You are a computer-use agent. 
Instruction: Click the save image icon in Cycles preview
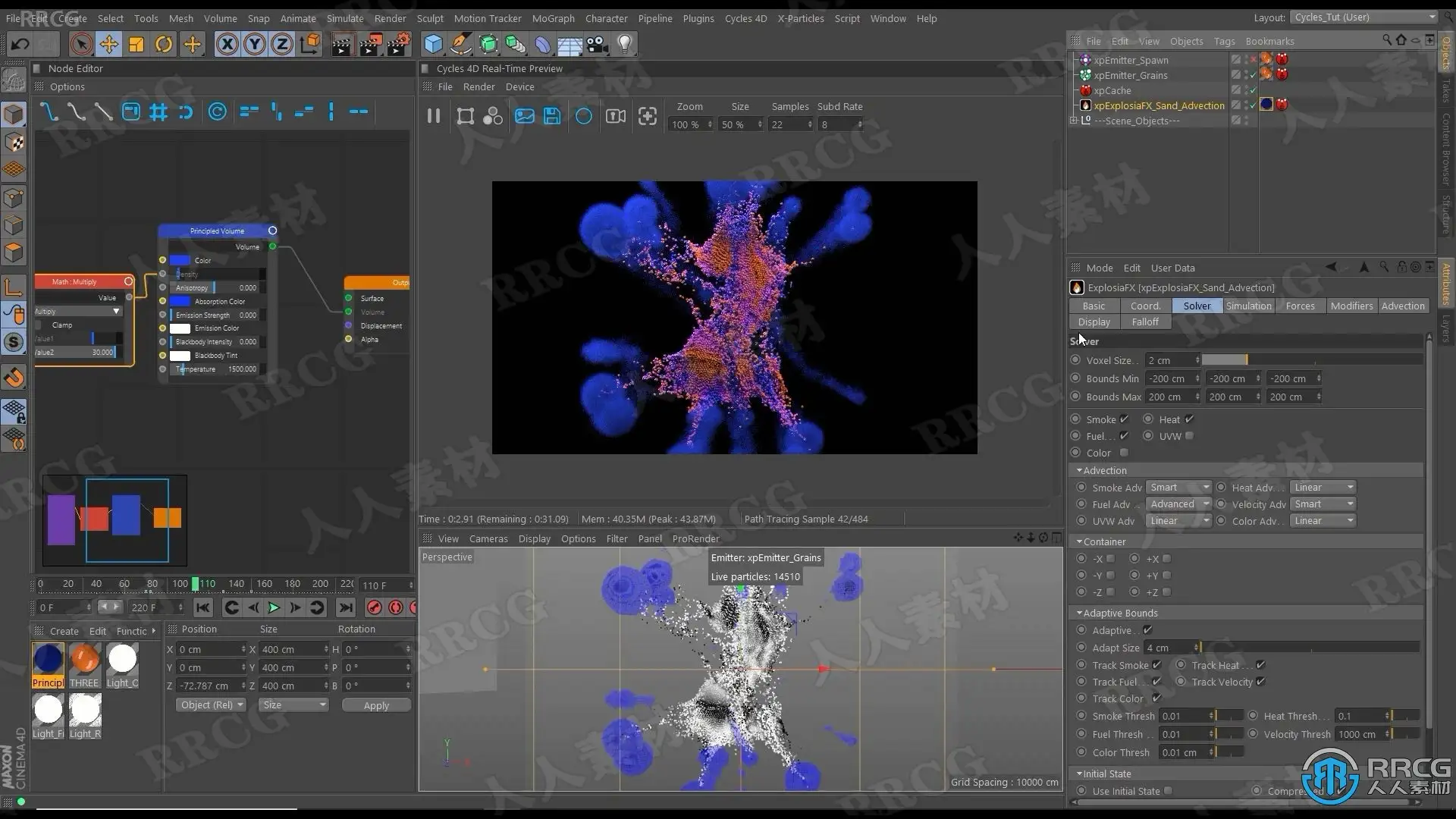coord(552,116)
